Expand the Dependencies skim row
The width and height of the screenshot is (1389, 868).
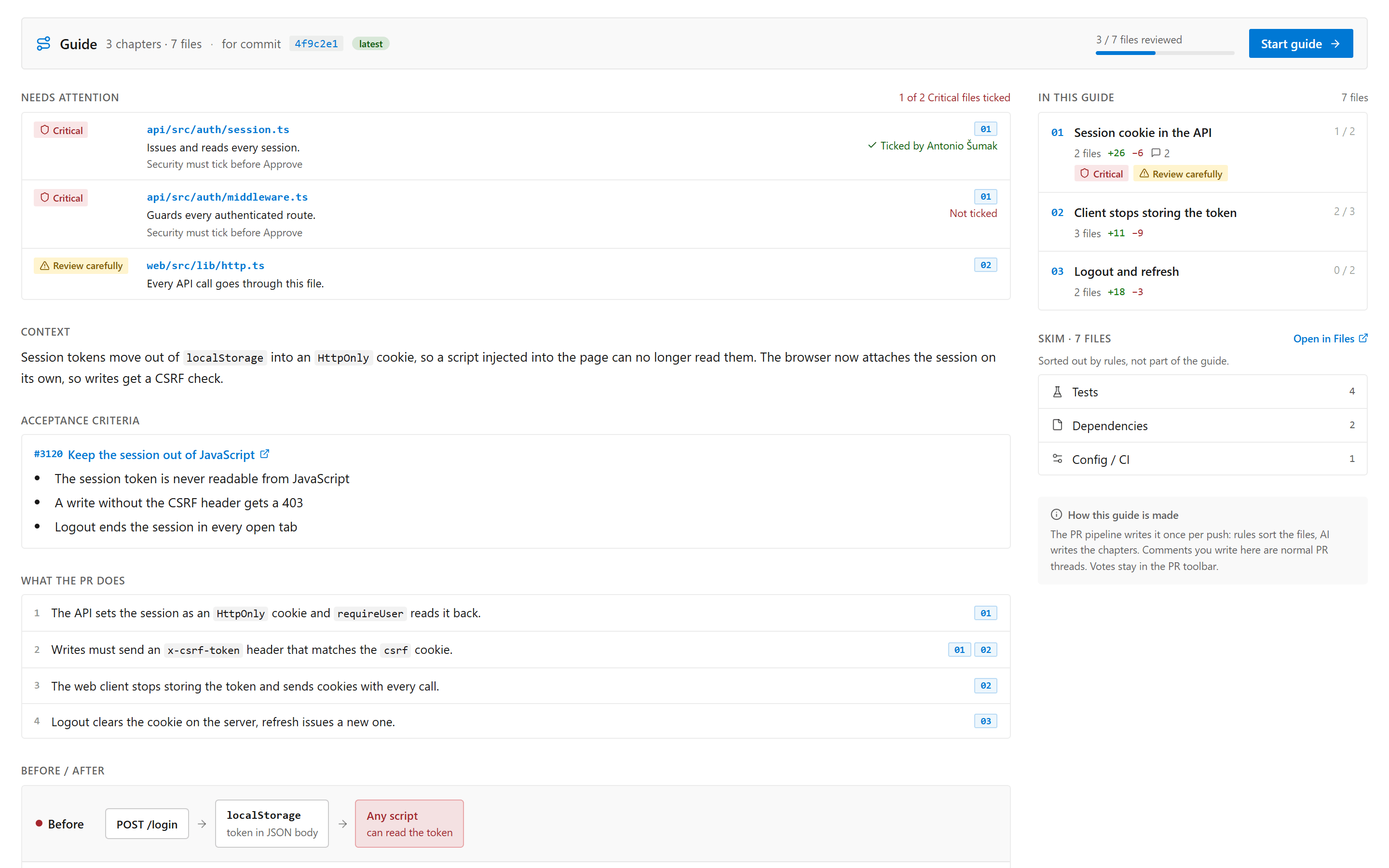(x=1202, y=425)
